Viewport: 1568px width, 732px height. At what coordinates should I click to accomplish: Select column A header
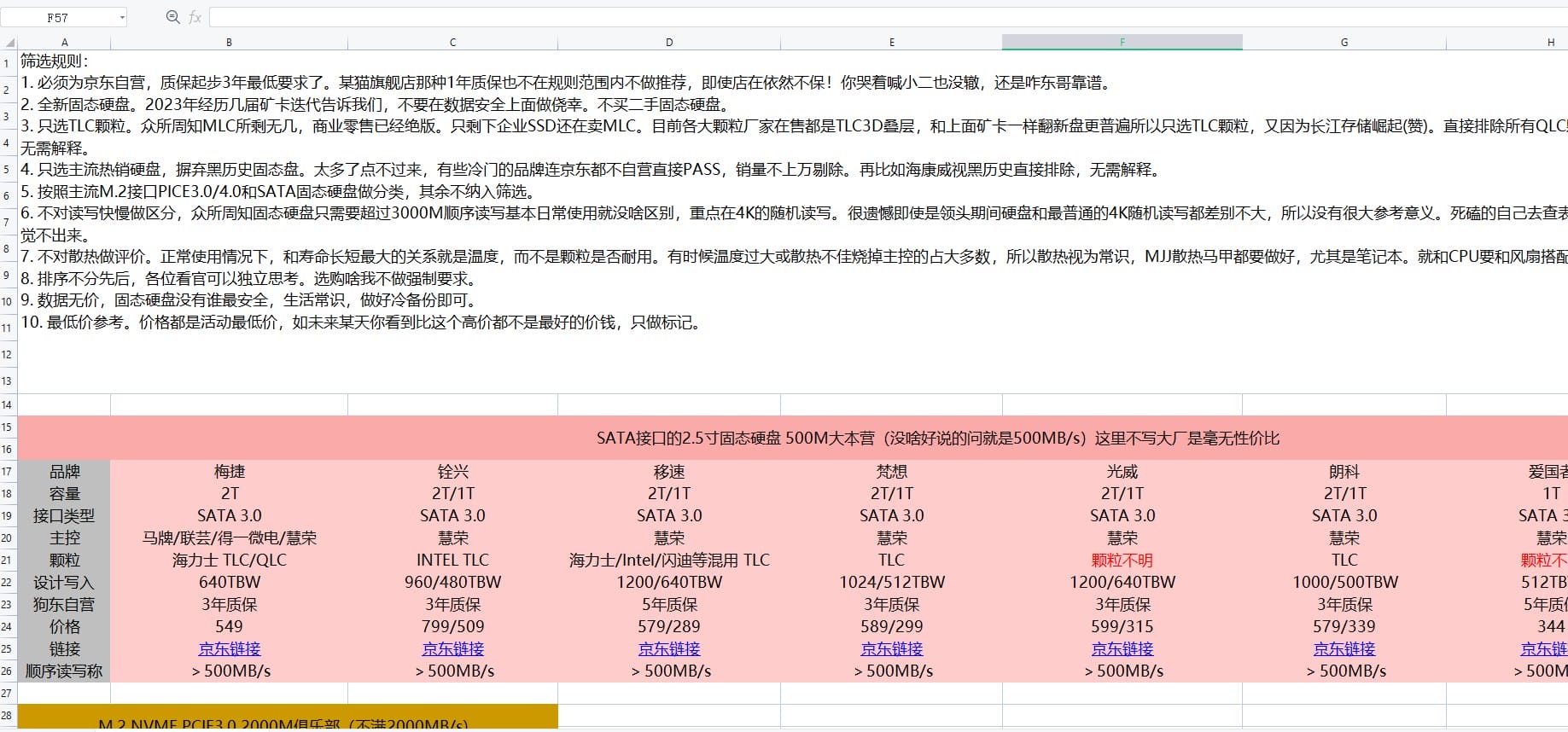pyautogui.click(x=64, y=42)
